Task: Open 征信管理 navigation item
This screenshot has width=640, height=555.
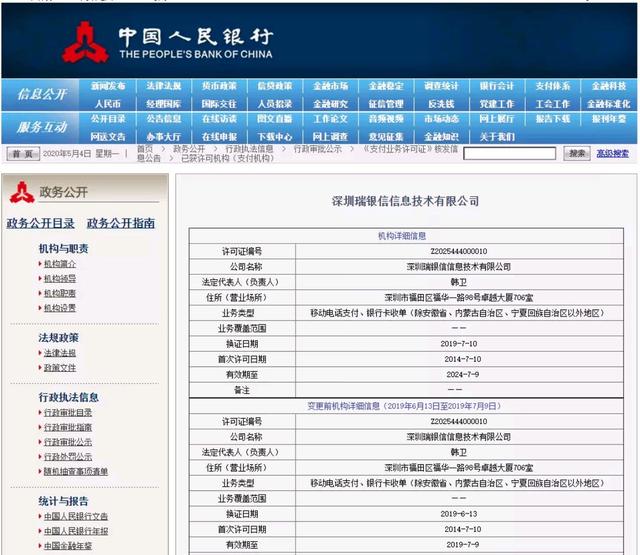Action: pyautogui.click(x=386, y=104)
